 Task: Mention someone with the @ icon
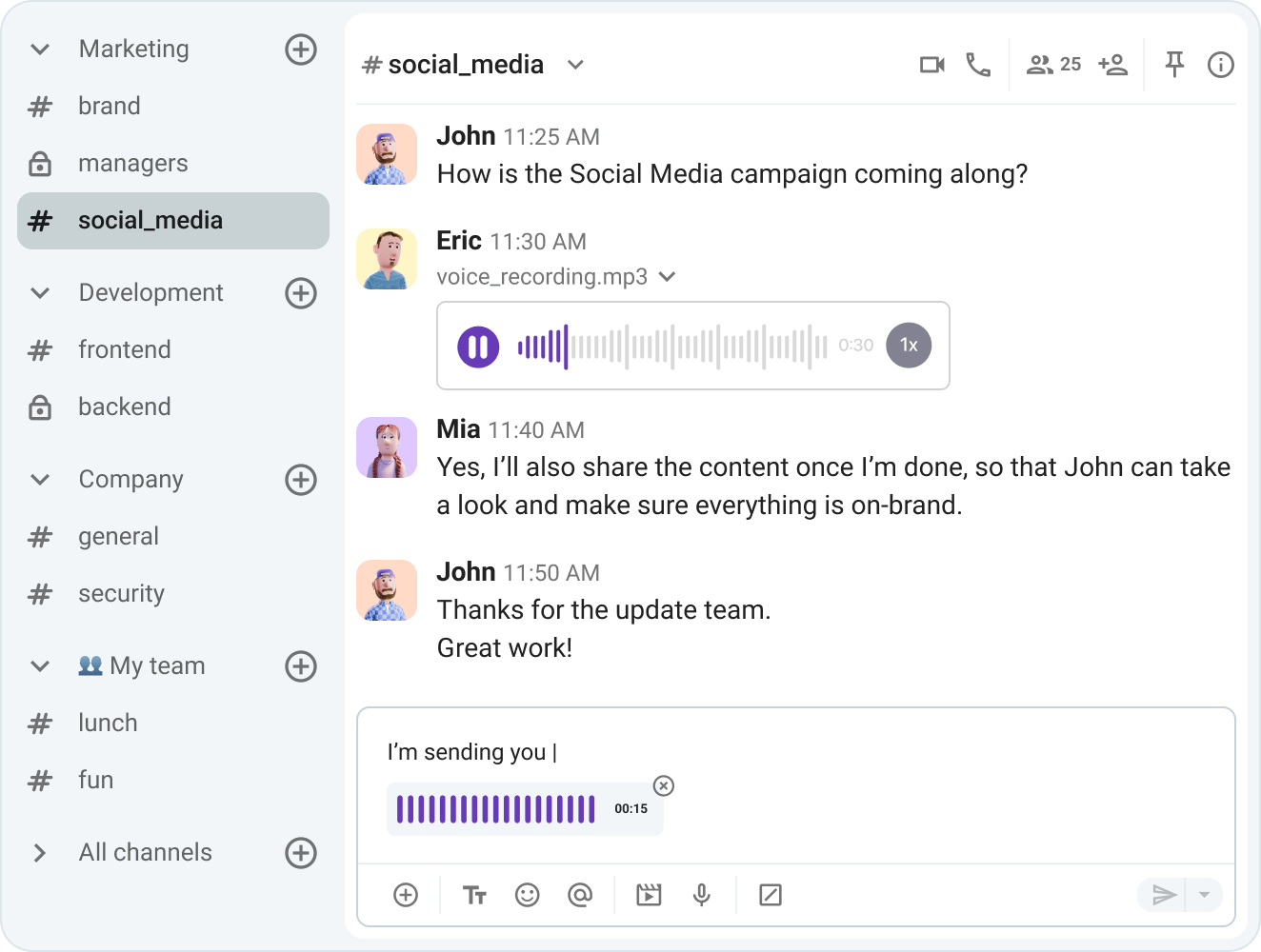click(x=580, y=895)
